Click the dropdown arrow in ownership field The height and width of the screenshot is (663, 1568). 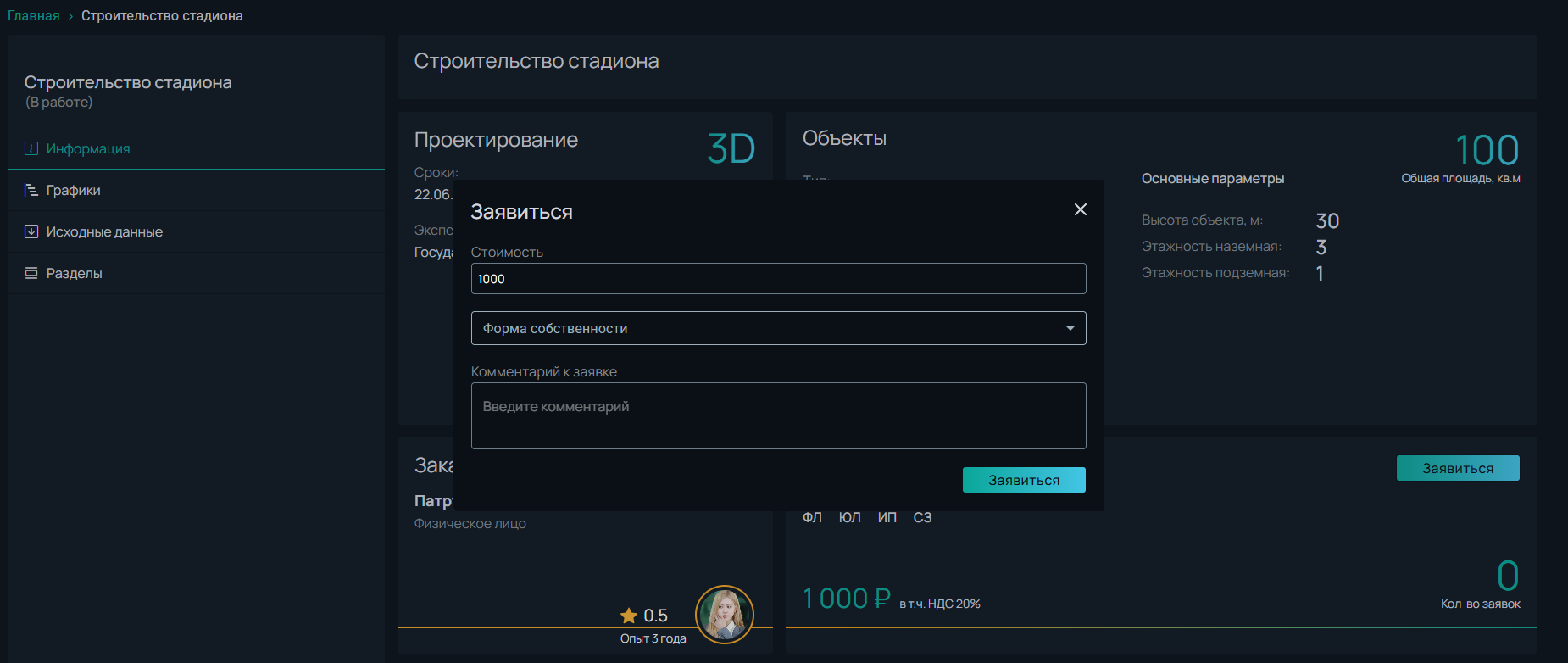pyautogui.click(x=1070, y=328)
